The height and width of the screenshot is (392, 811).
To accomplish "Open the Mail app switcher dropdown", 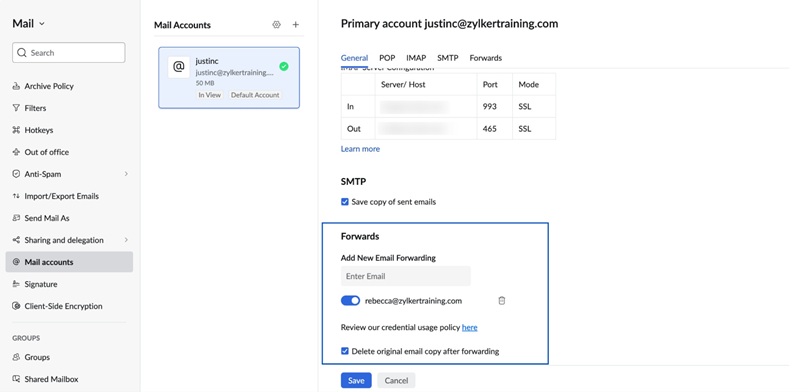I will point(28,24).
